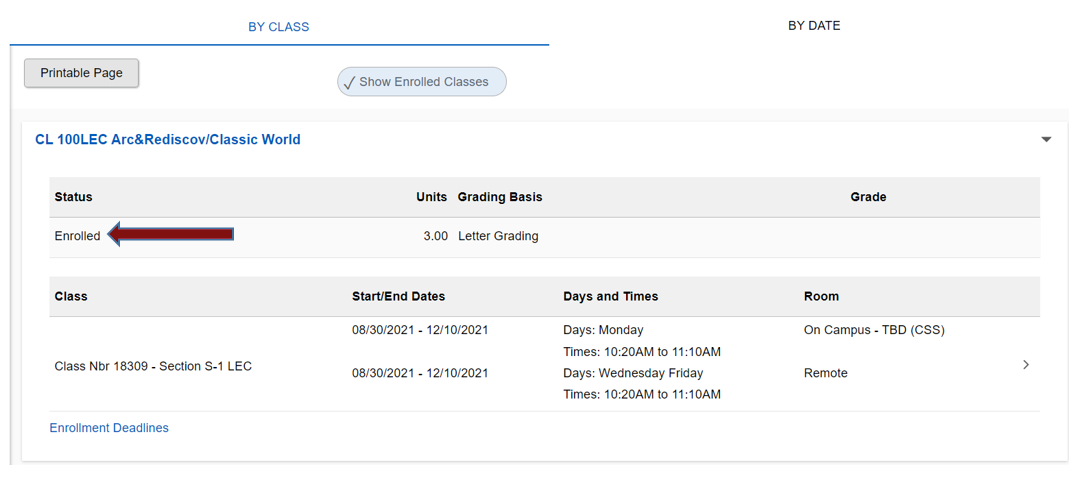The image size is (1084, 480).
Task: Click the Letter Grading value
Action: [498, 236]
